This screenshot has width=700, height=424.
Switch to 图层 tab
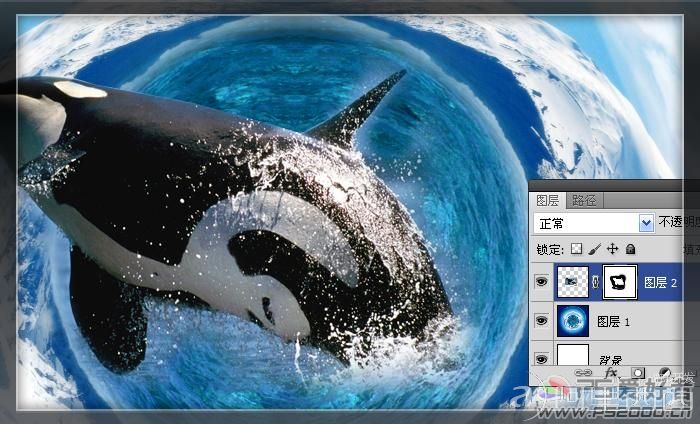[547, 200]
